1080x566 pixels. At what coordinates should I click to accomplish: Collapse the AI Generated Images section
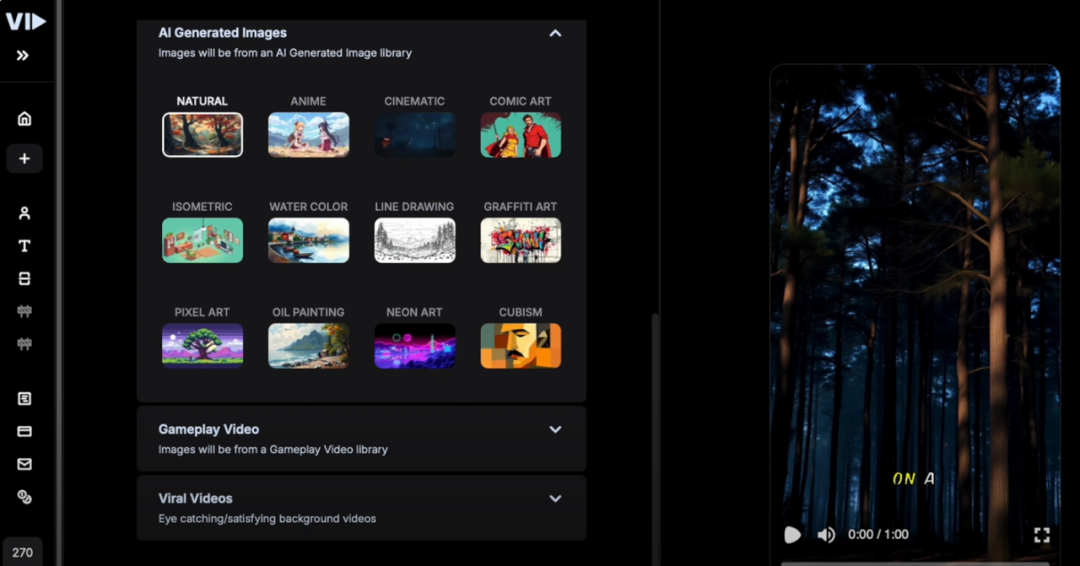[x=555, y=33]
